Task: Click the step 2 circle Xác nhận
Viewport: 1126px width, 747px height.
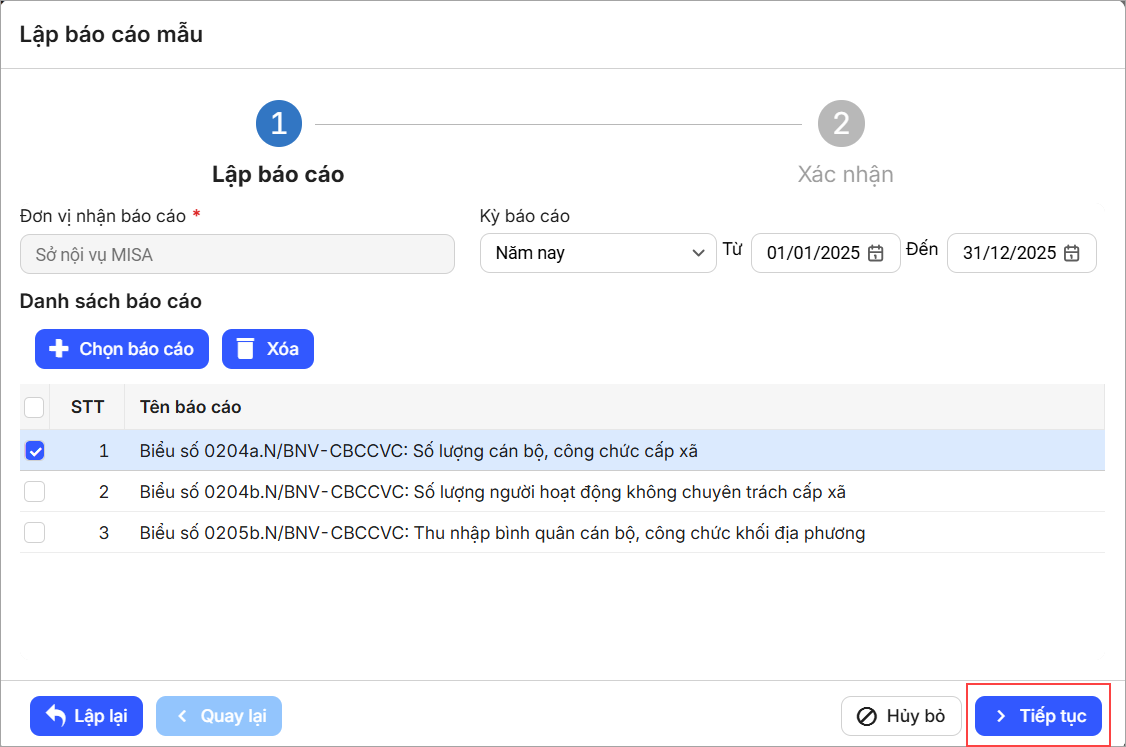Action: [841, 123]
